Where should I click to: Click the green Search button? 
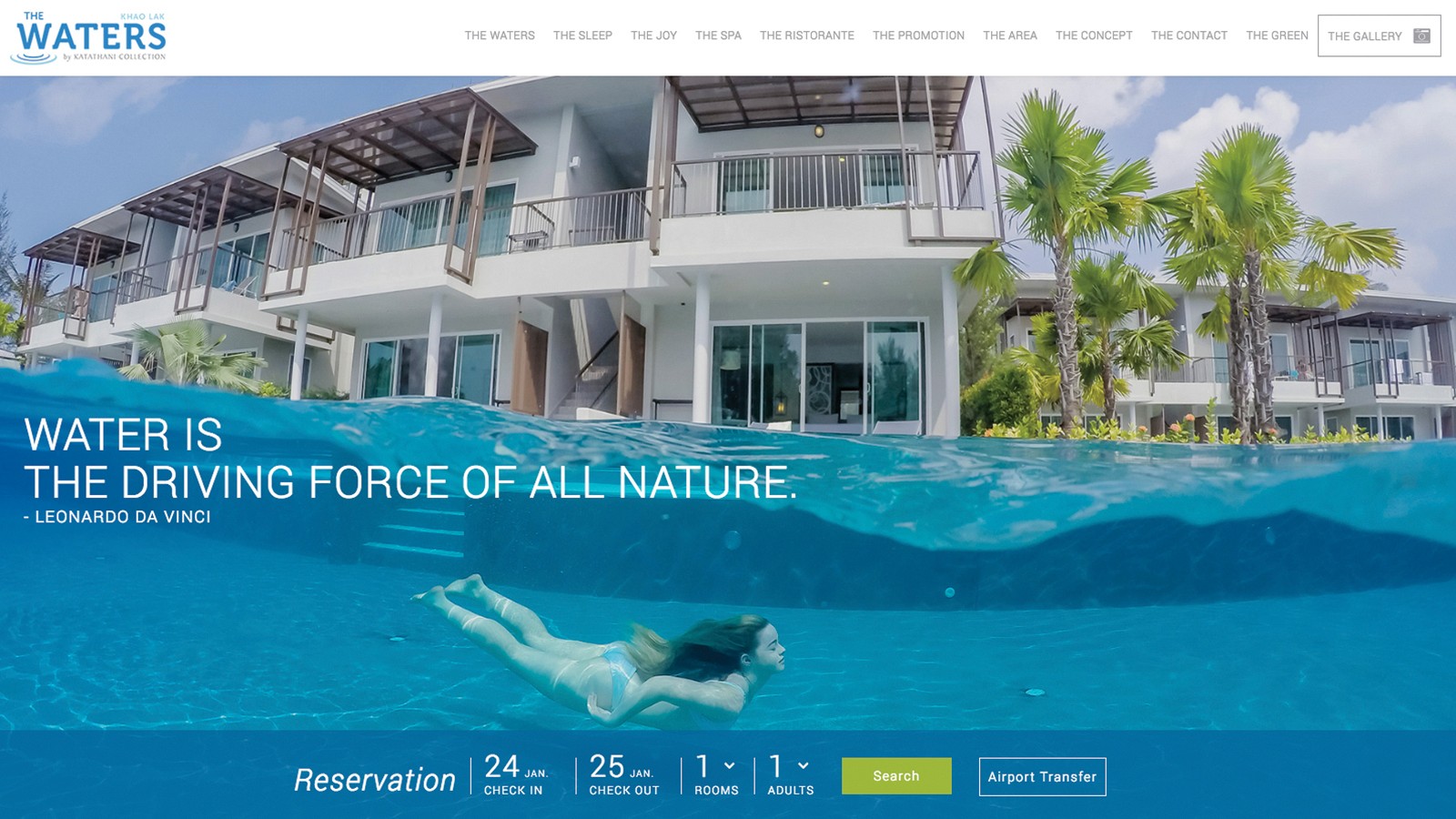click(x=896, y=776)
